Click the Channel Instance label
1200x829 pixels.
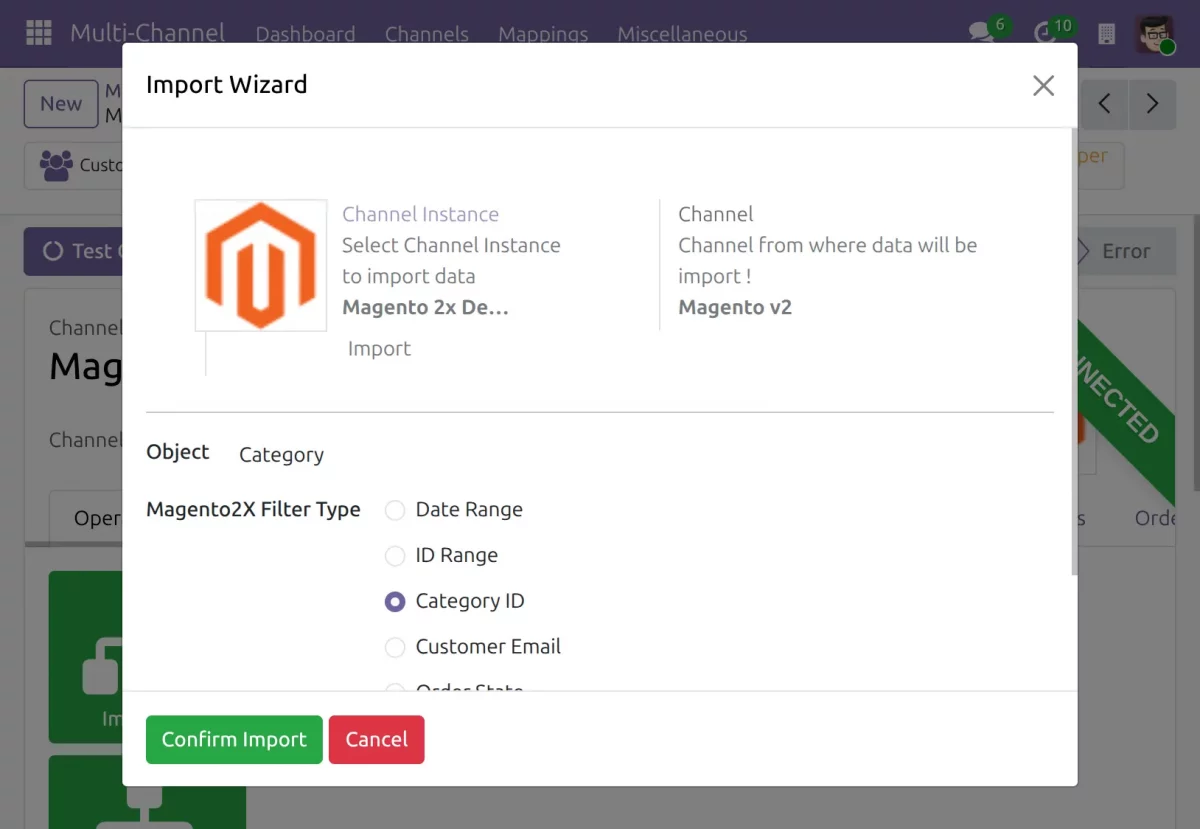[x=420, y=214]
